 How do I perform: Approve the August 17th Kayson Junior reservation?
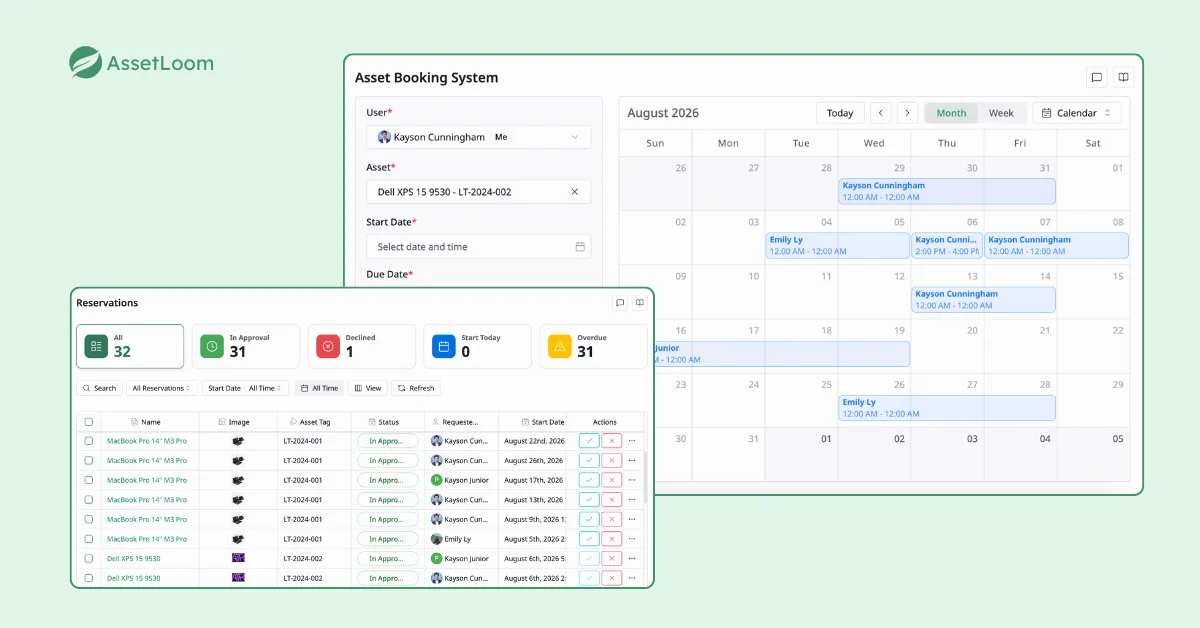coord(589,480)
